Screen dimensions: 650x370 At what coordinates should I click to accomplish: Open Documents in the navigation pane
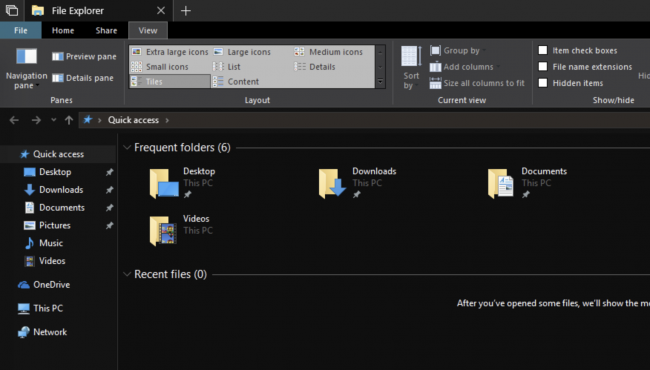(x=62, y=208)
